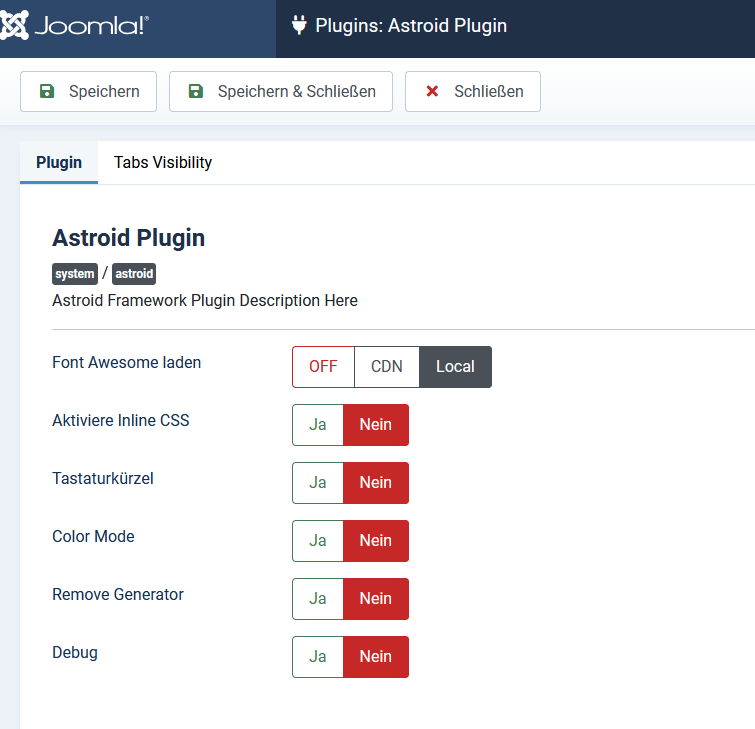Select Ja for Remove Generator
The image size is (755, 729).
point(318,599)
